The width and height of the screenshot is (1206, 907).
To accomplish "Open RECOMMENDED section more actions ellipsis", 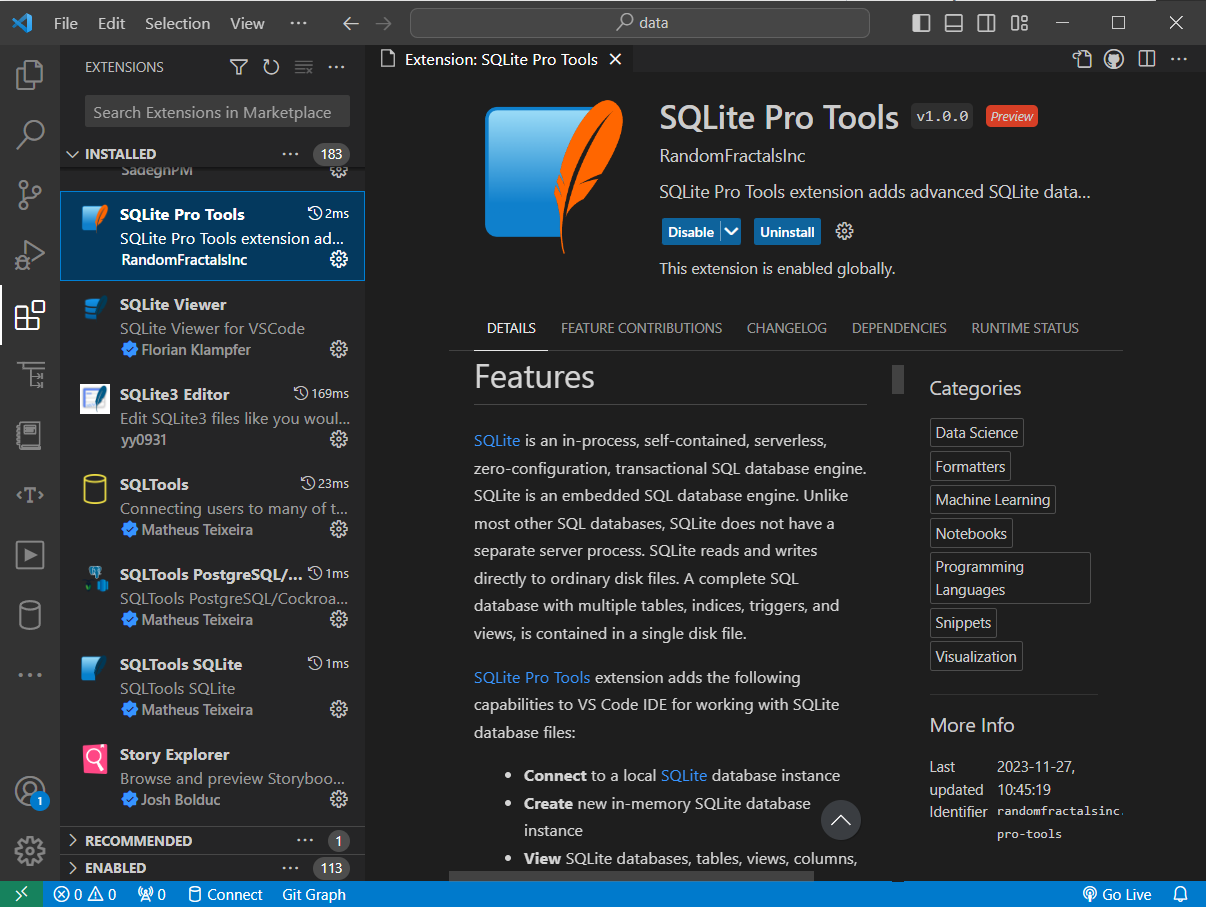I will [x=305, y=841].
